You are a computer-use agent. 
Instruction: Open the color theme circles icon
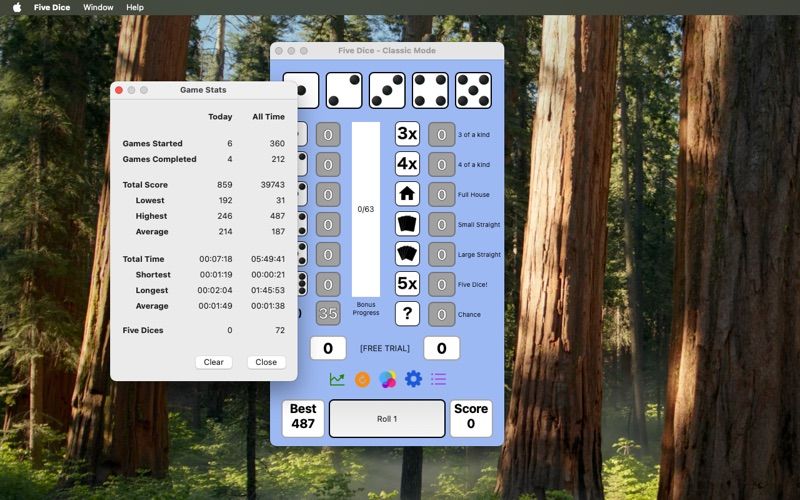(388, 379)
